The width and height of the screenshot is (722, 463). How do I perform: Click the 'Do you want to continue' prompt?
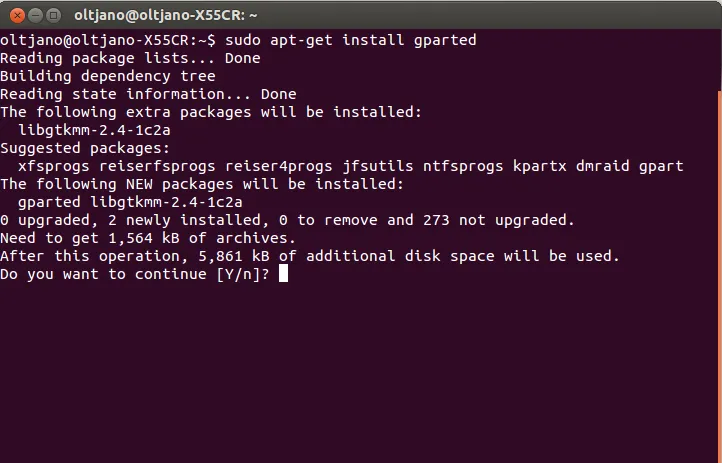(105, 274)
